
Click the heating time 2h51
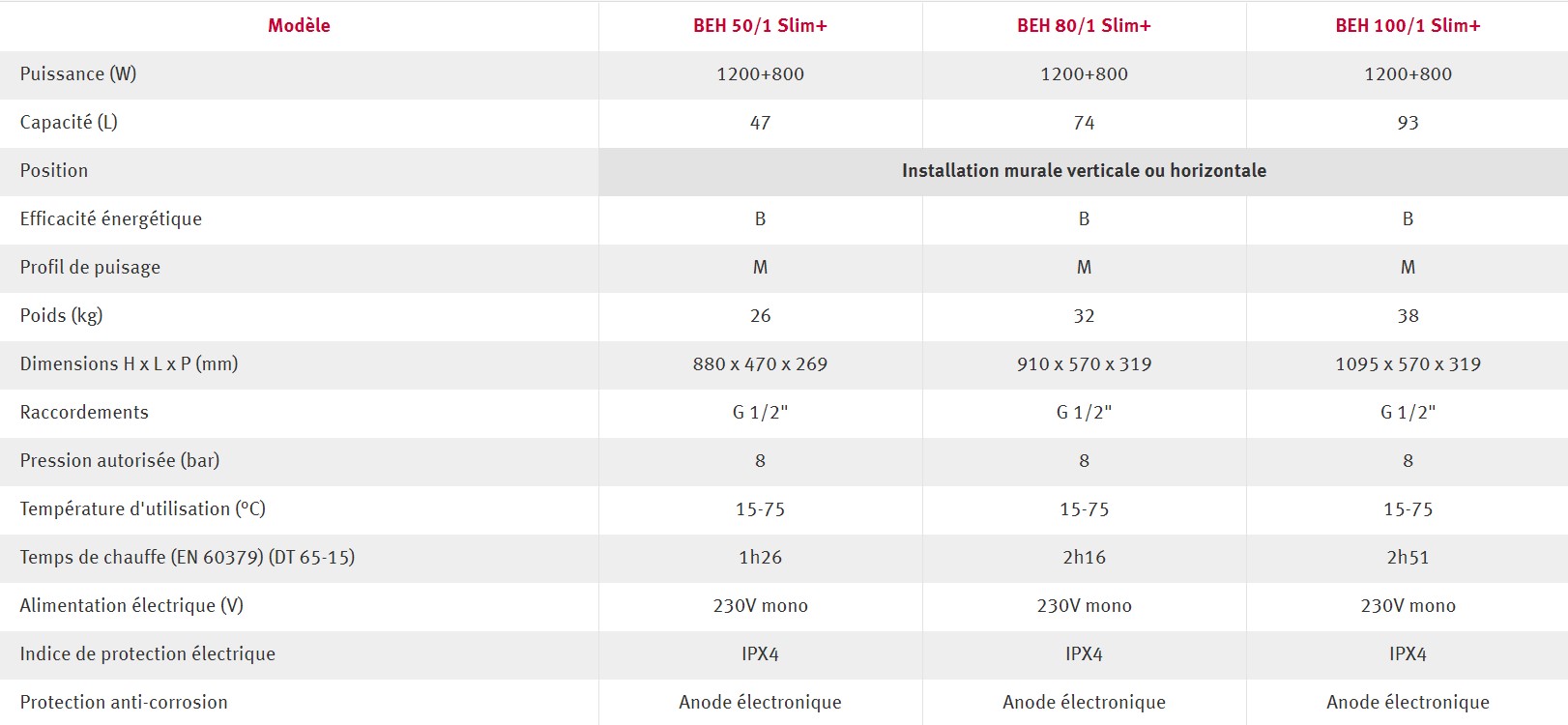coord(1408,558)
